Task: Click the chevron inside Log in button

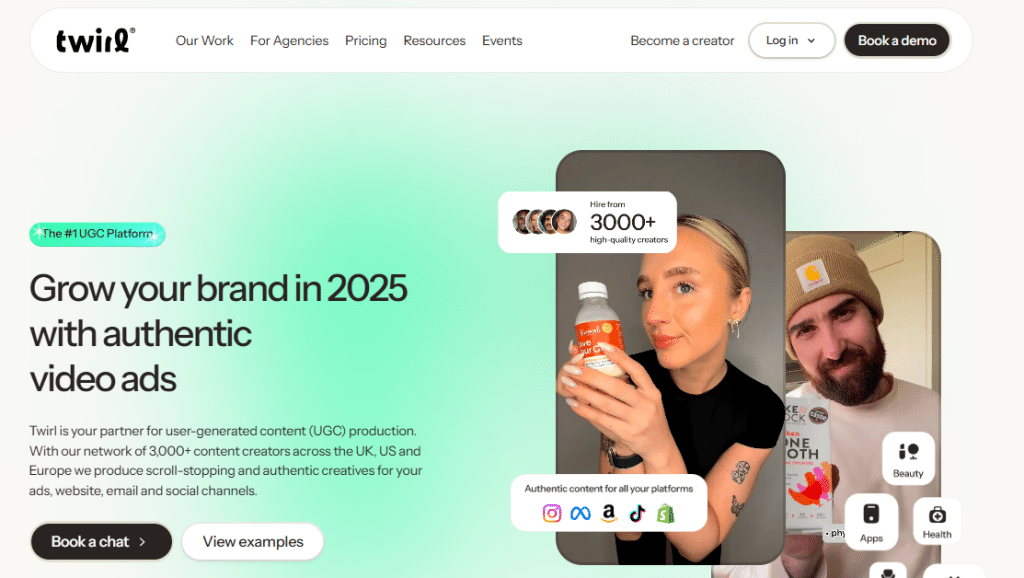Action: point(811,40)
